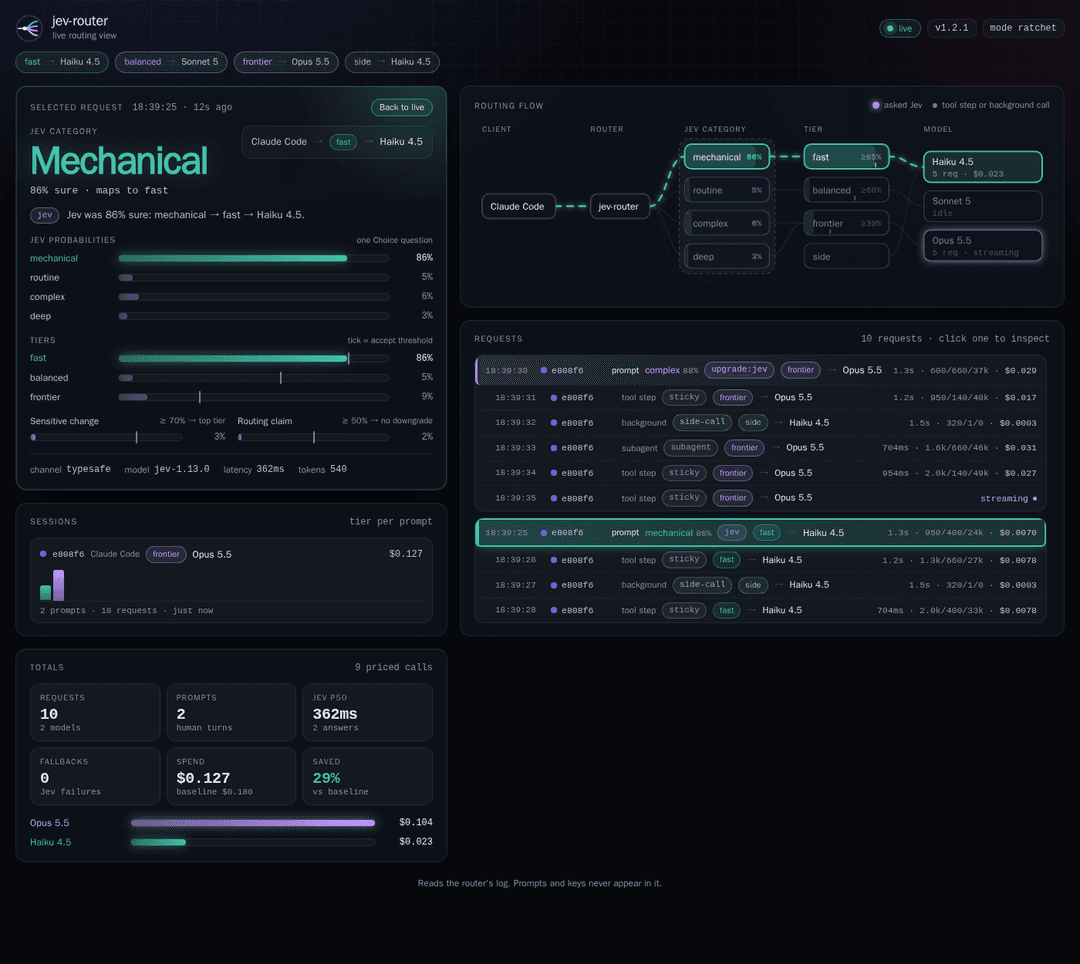This screenshot has height=964, width=1080.
Task: Select the frontier → Opus 5.5 tier chip
Action: pos(286,62)
